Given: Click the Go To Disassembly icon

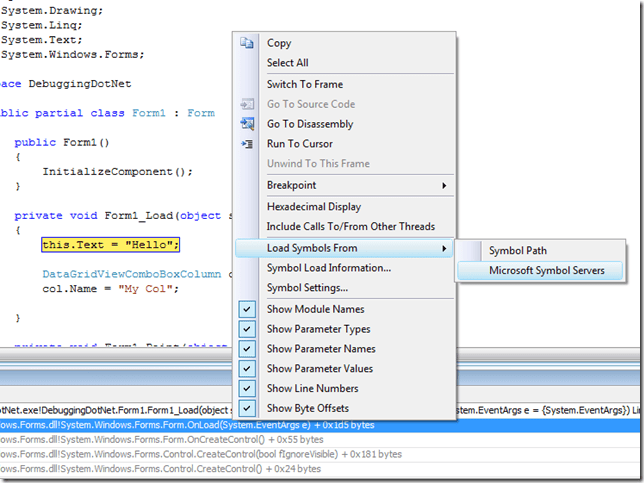Looking at the screenshot, I should tap(248, 124).
